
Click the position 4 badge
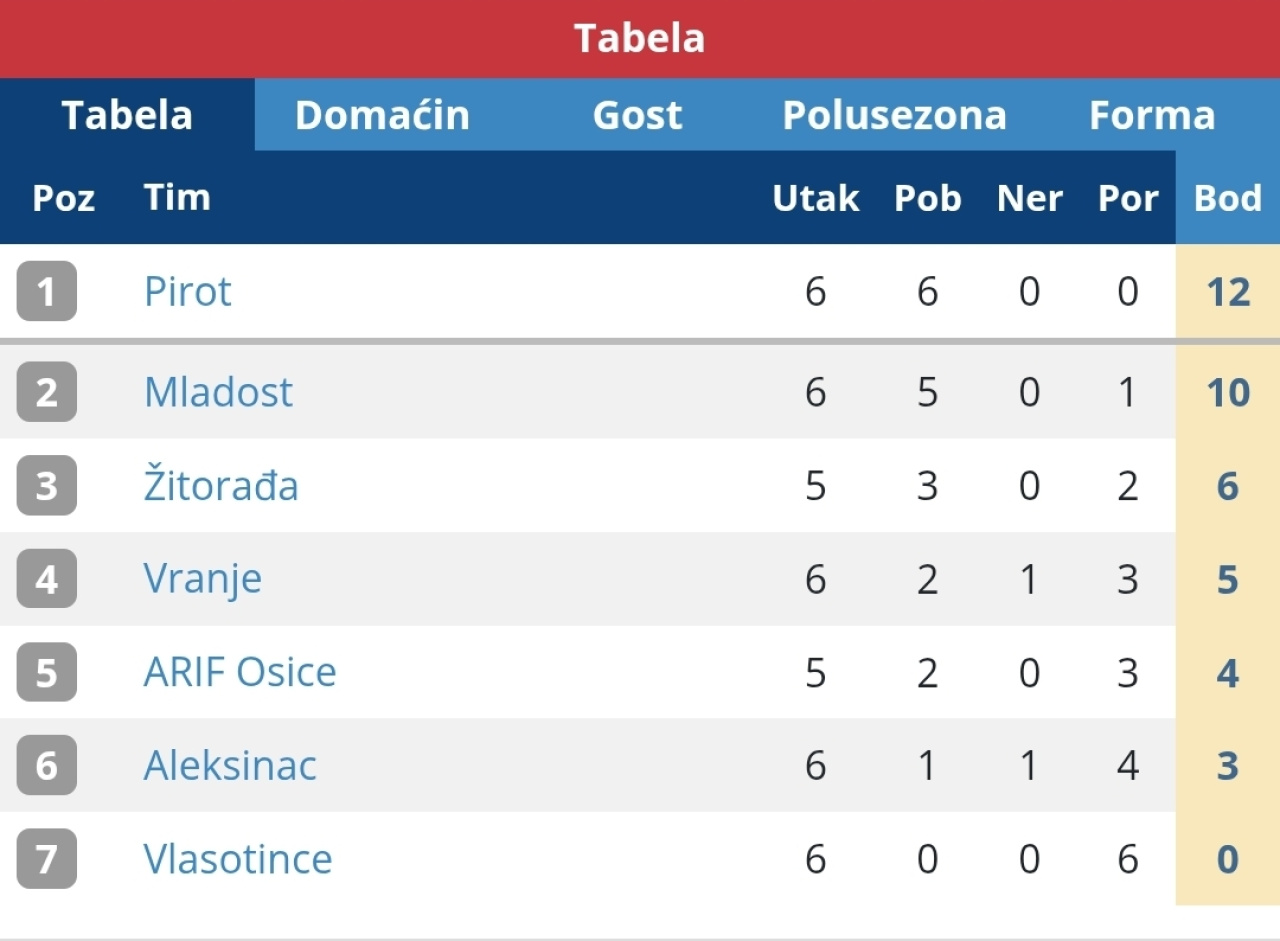(47, 579)
